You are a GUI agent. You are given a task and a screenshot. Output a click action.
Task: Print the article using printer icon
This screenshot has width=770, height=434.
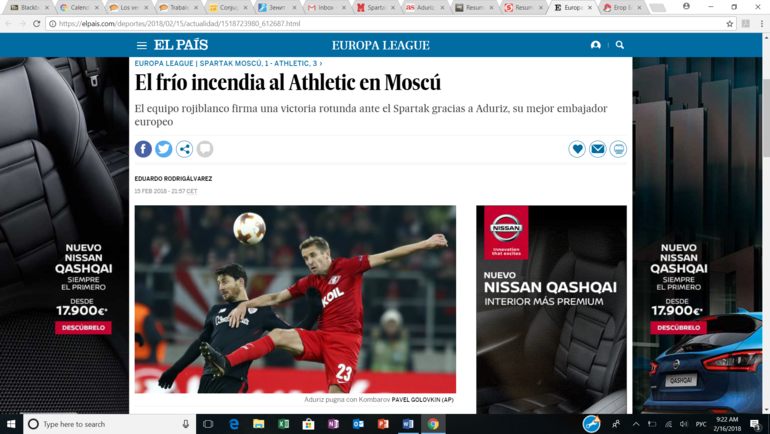tap(618, 149)
